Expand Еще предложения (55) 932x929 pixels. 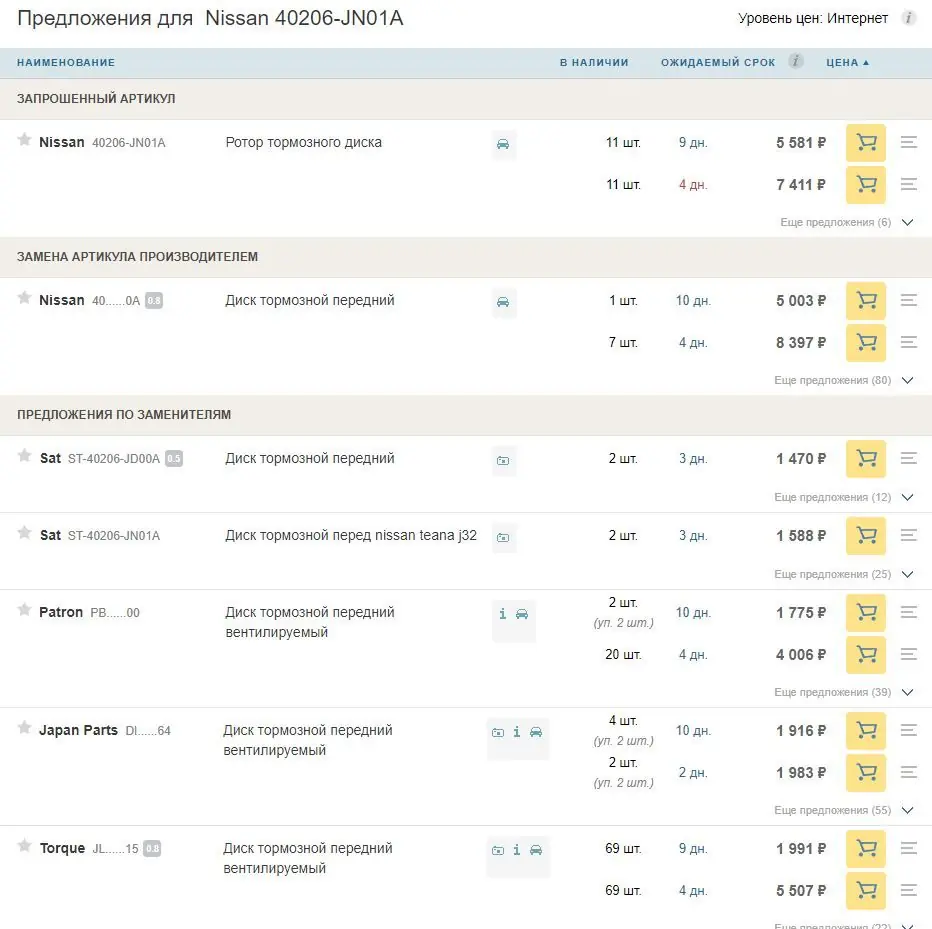843,810
